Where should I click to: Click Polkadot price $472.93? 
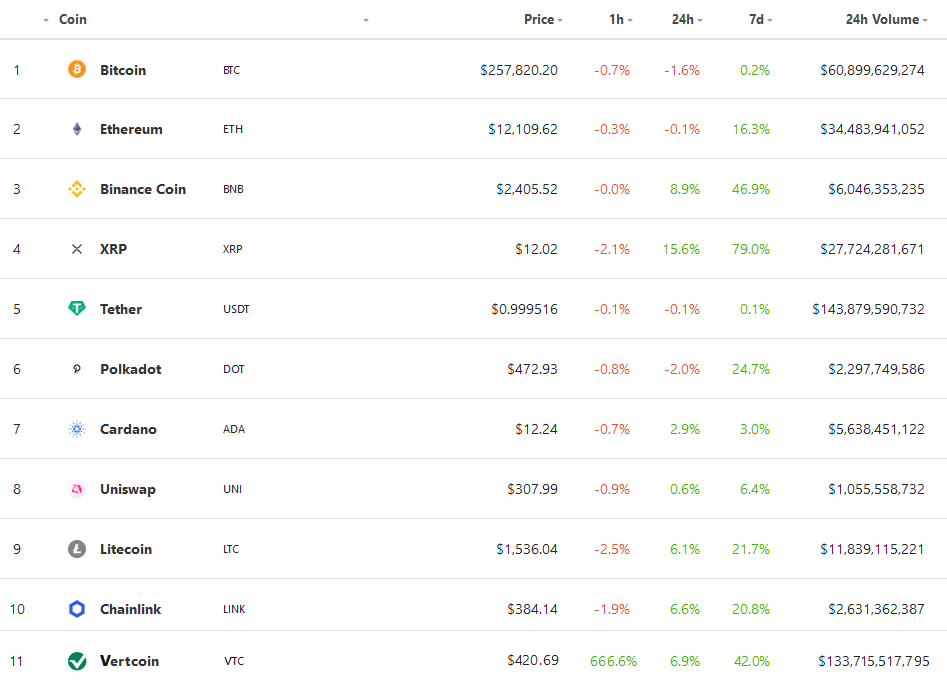click(532, 369)
